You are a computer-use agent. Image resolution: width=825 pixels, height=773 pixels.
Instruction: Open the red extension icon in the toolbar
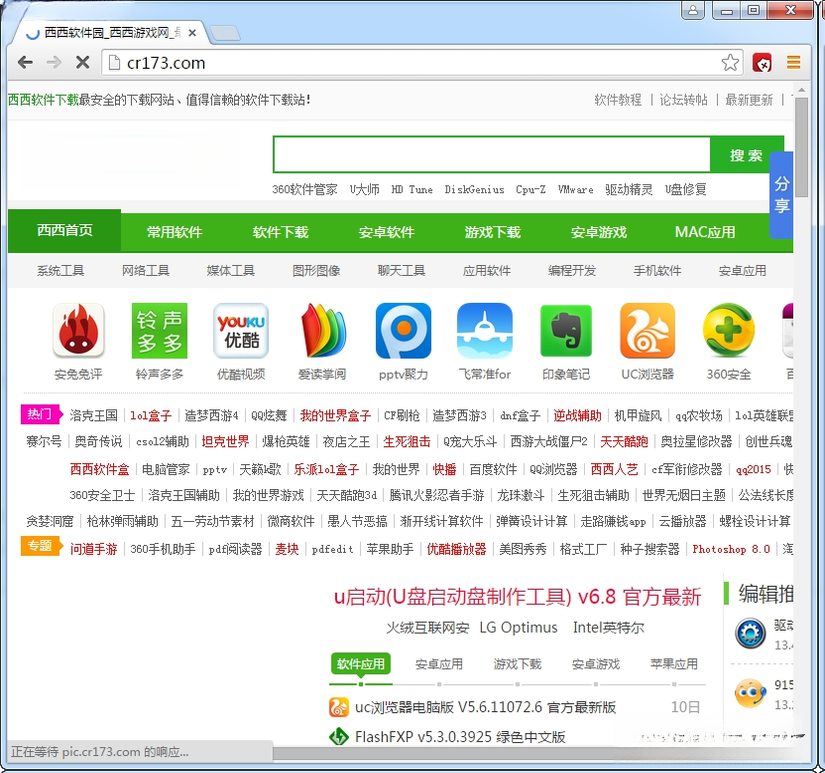pyautogui.click(x=762, y=63)
